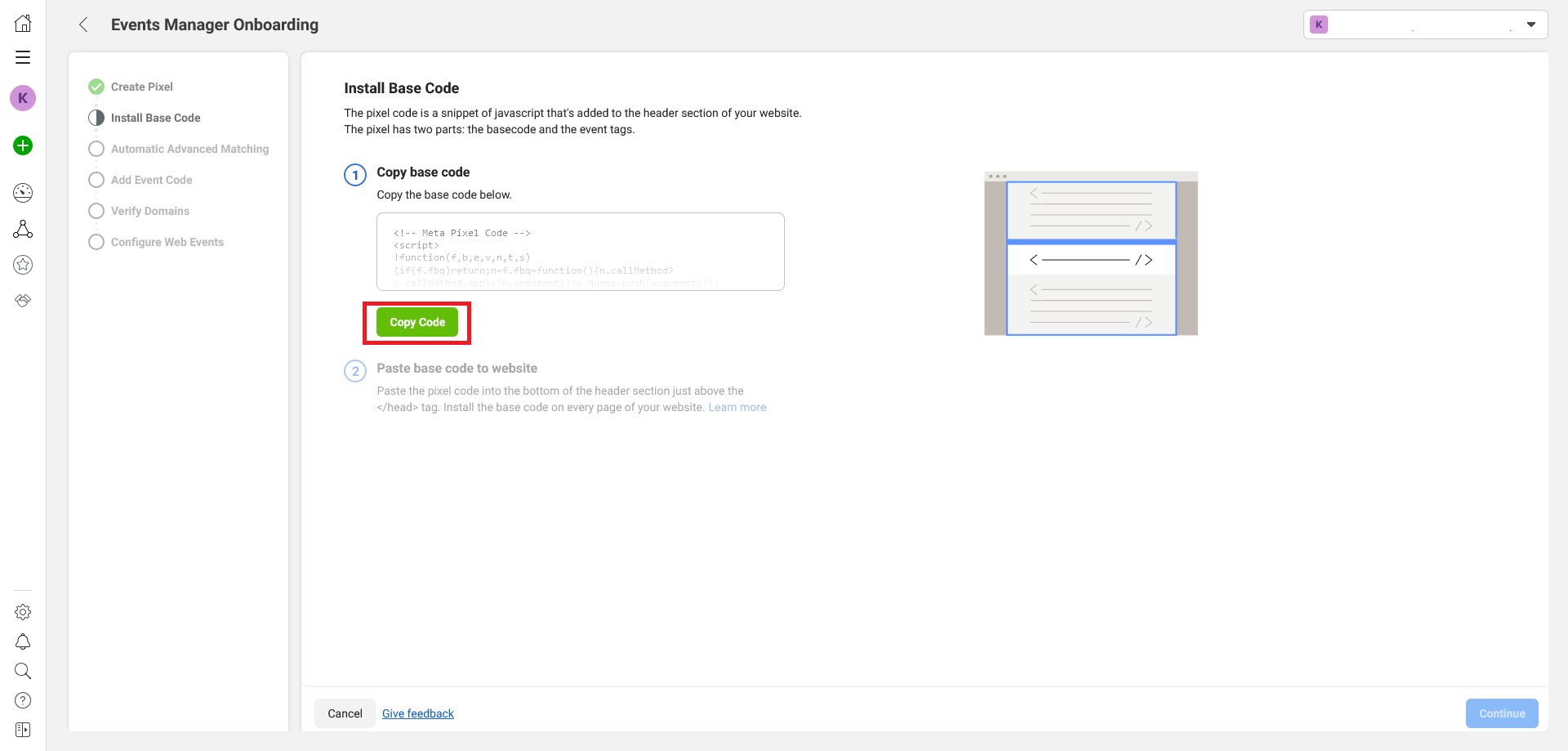Go back using the left arrow
This screenshot has height=751, width=1568.
click(x=83, y=25)
